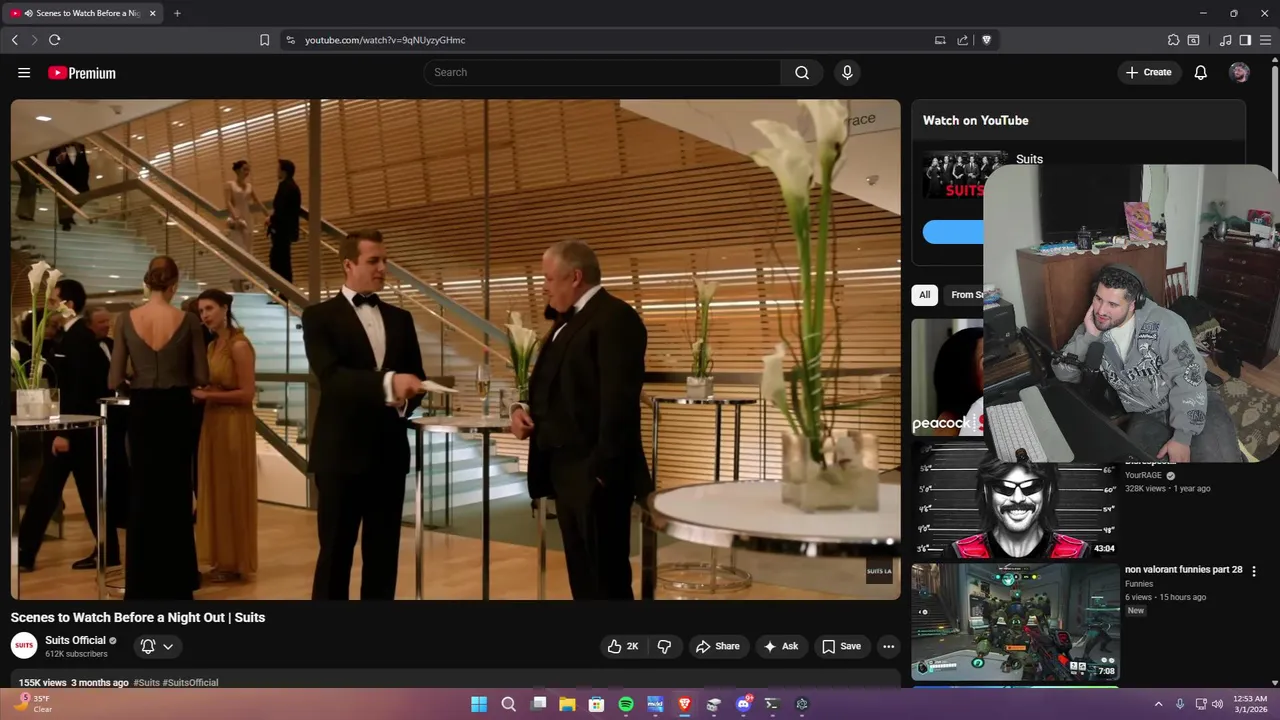
Task: Save video to playlist
Action: [x=841, y=646]
